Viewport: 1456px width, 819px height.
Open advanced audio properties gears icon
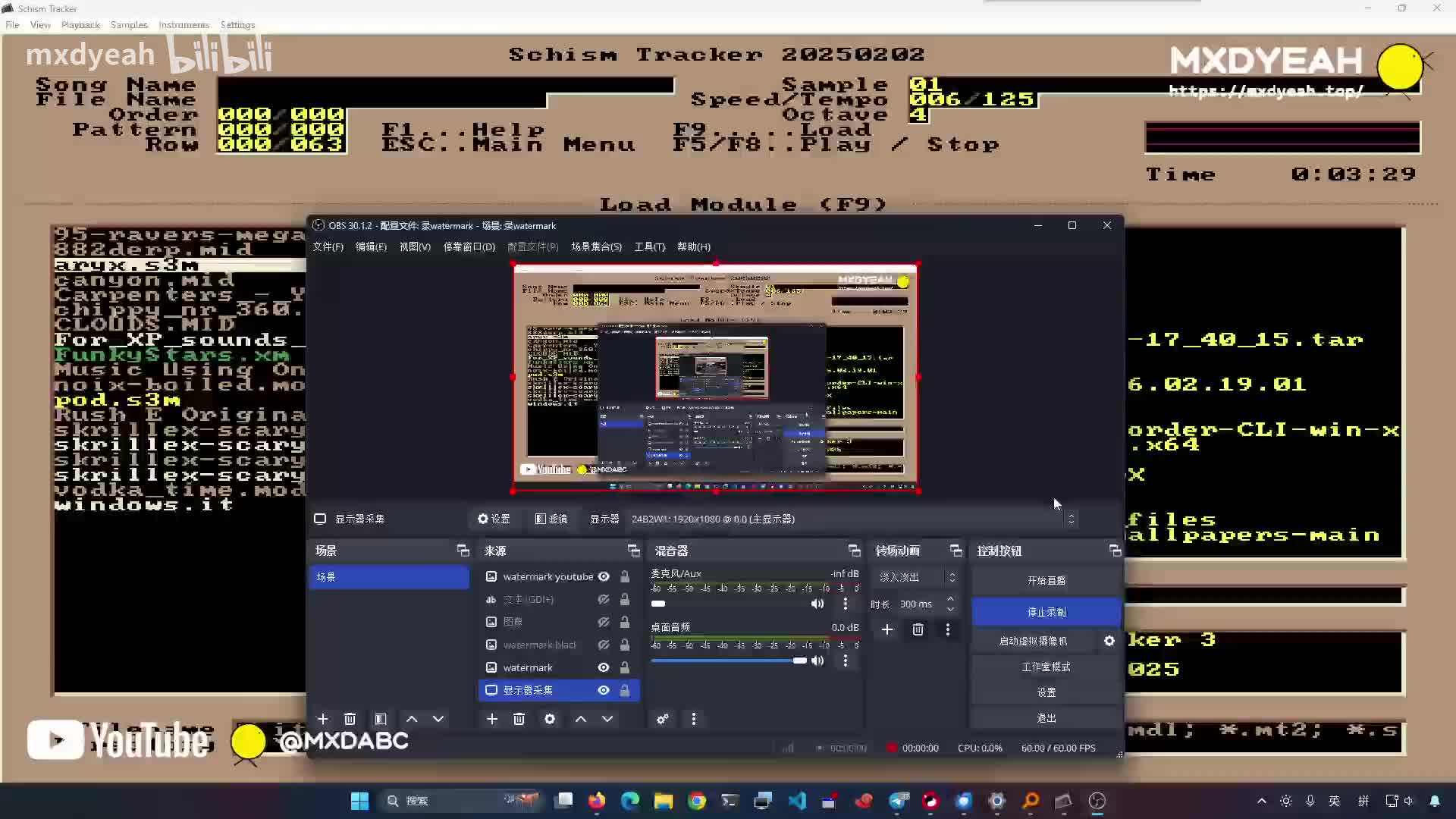(663, 719)
